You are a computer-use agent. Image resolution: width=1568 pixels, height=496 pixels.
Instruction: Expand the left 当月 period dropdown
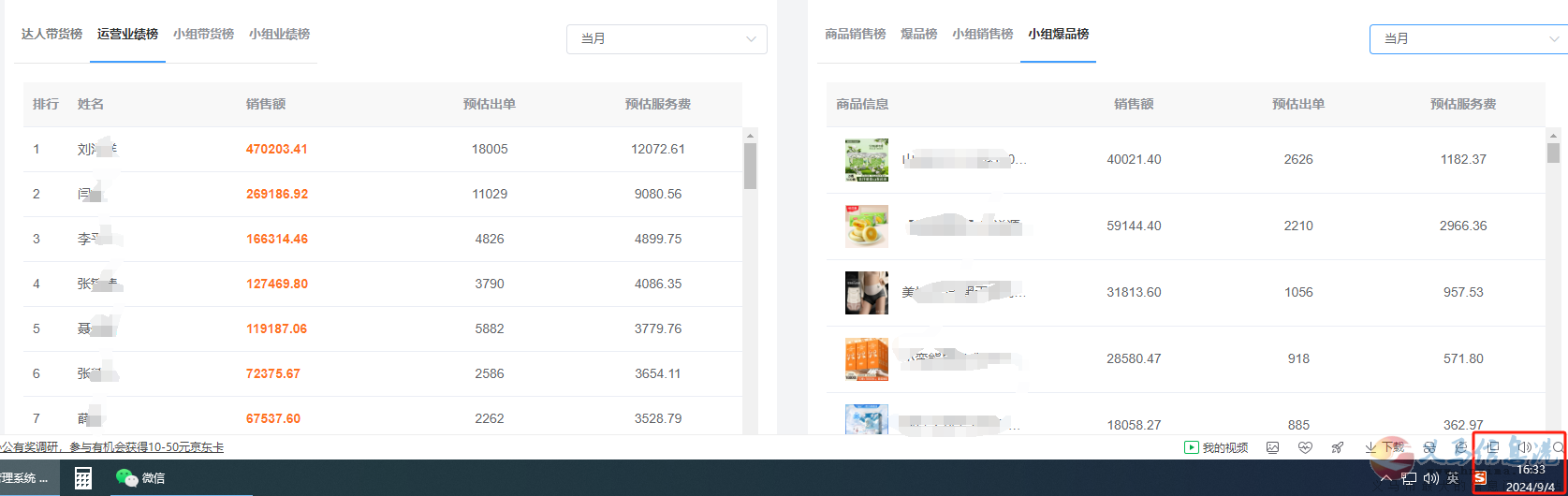pyautogui.click(x=667, y=38)
